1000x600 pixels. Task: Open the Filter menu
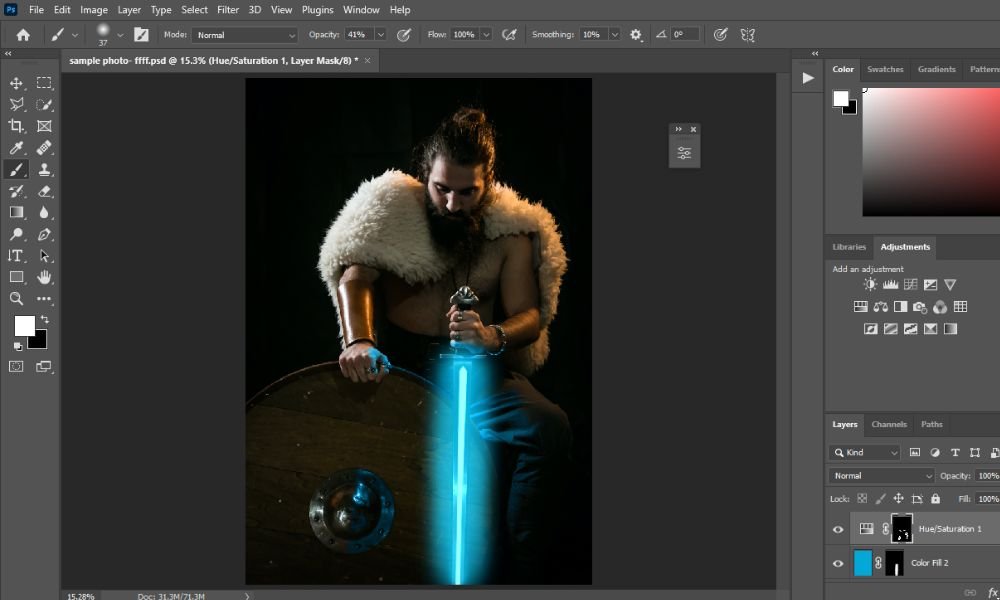228,10
